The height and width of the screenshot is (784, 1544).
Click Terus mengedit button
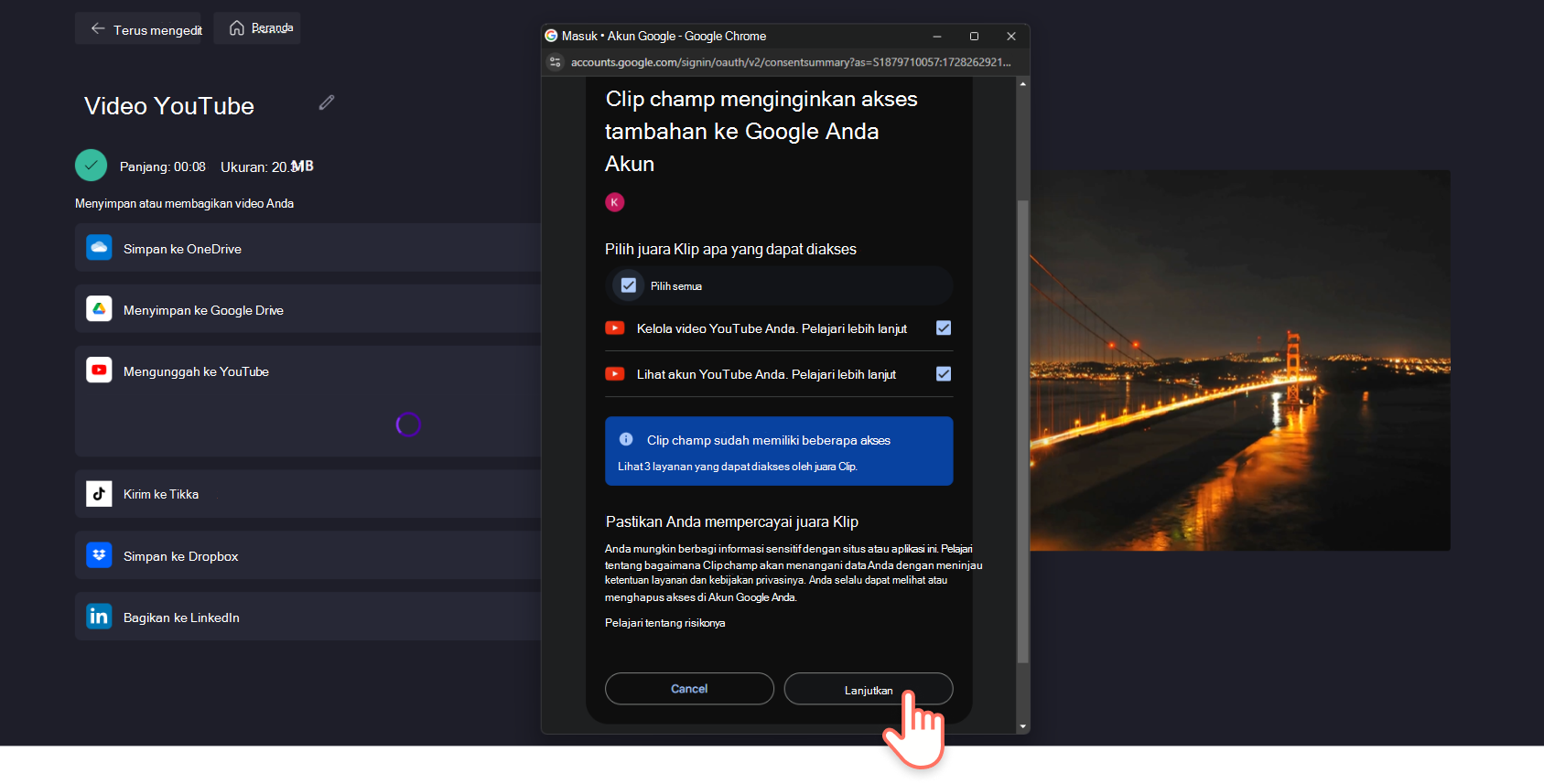click(x=138, y=29)
